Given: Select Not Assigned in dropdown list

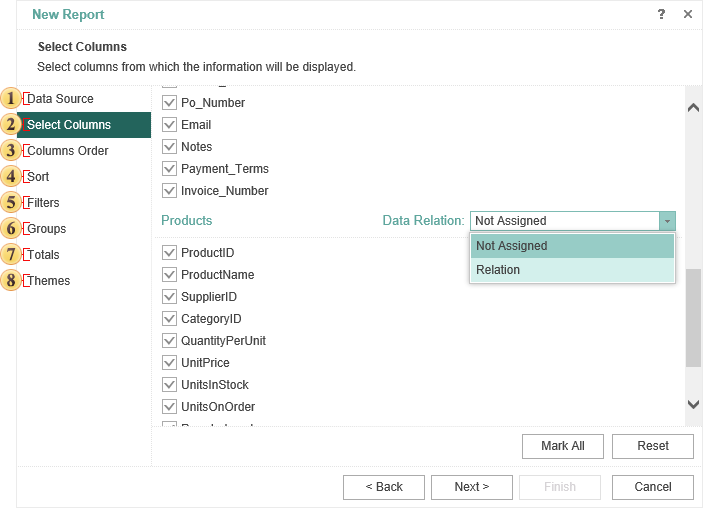Looking at the screenshot, I should [x=572, y=246].
